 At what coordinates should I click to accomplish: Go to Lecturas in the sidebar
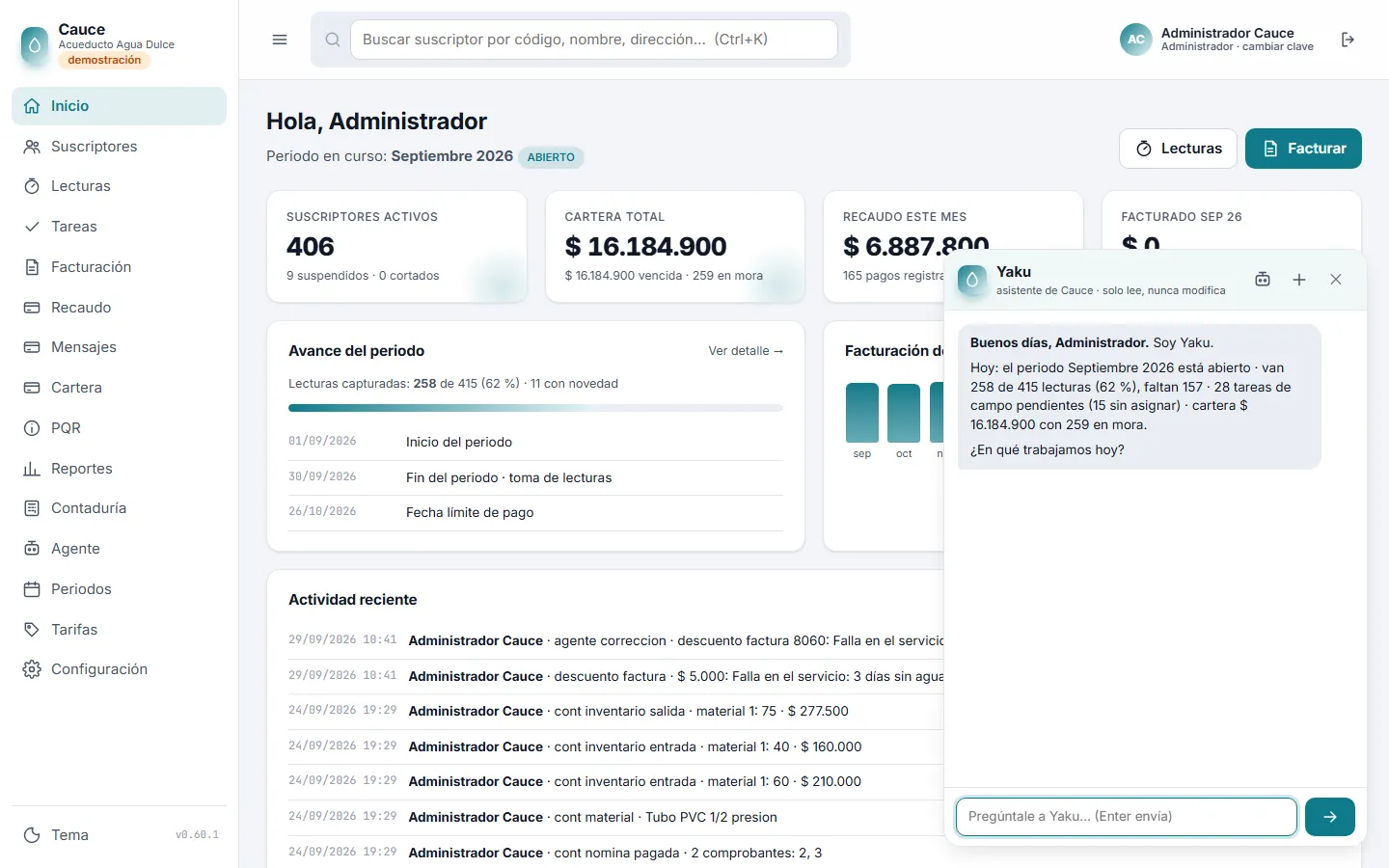119,186
